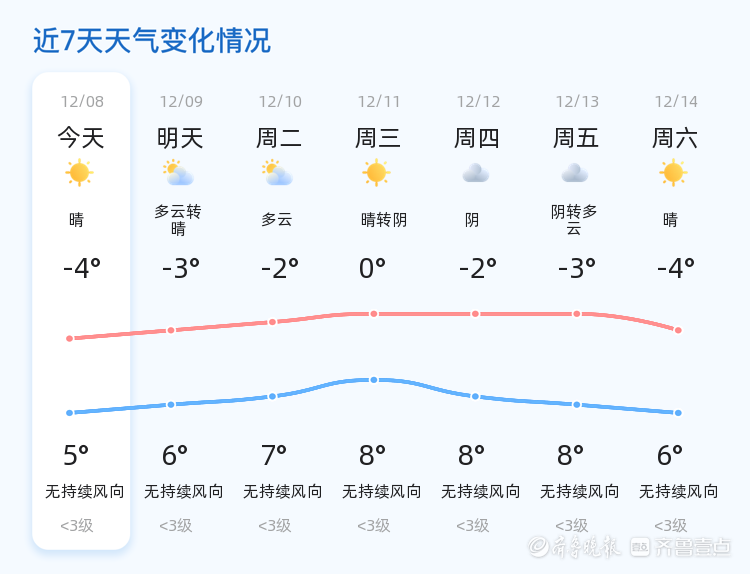This screenshot has width=750, height=574.
Task: Click tomorrow's partly cloudy weather icon
Action: tap(178, 173)
